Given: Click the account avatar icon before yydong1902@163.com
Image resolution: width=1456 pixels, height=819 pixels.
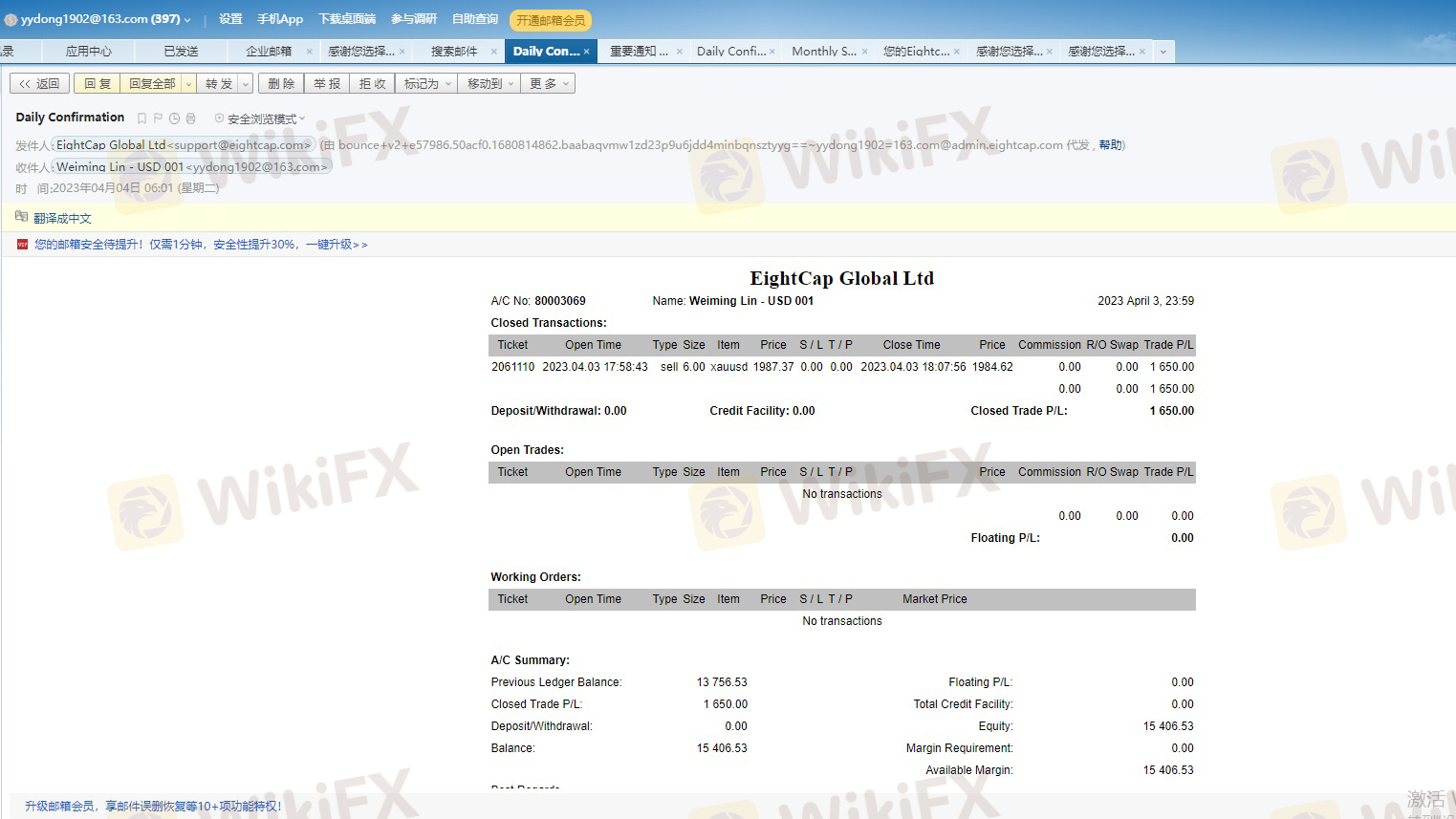Looking at the screenshot, I should [x=11, y=19].
